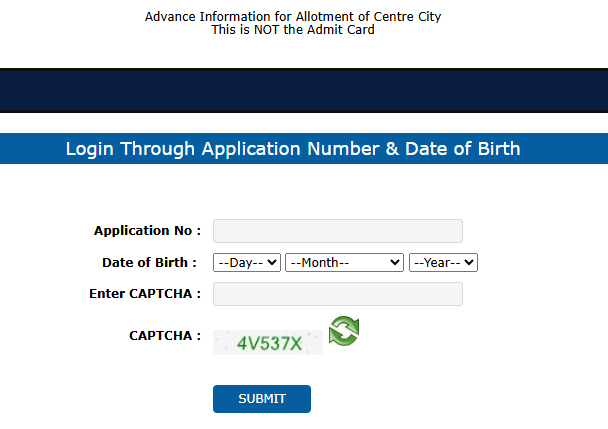Click the blue login header bar background
The width and height of the screenshot is (608, 429).
coord(570,149)
